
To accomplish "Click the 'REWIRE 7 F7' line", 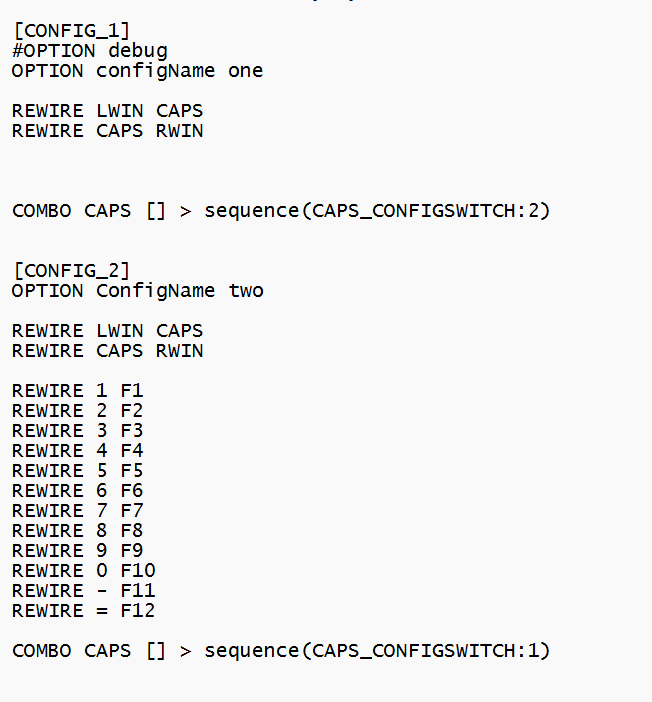I will tap(77, 510).
